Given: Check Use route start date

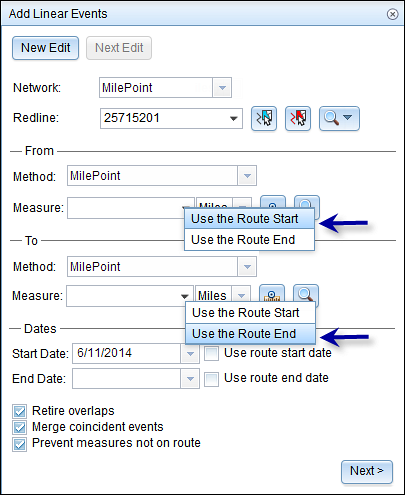Looking at the screenshot, I should click(x=211, y=353).
